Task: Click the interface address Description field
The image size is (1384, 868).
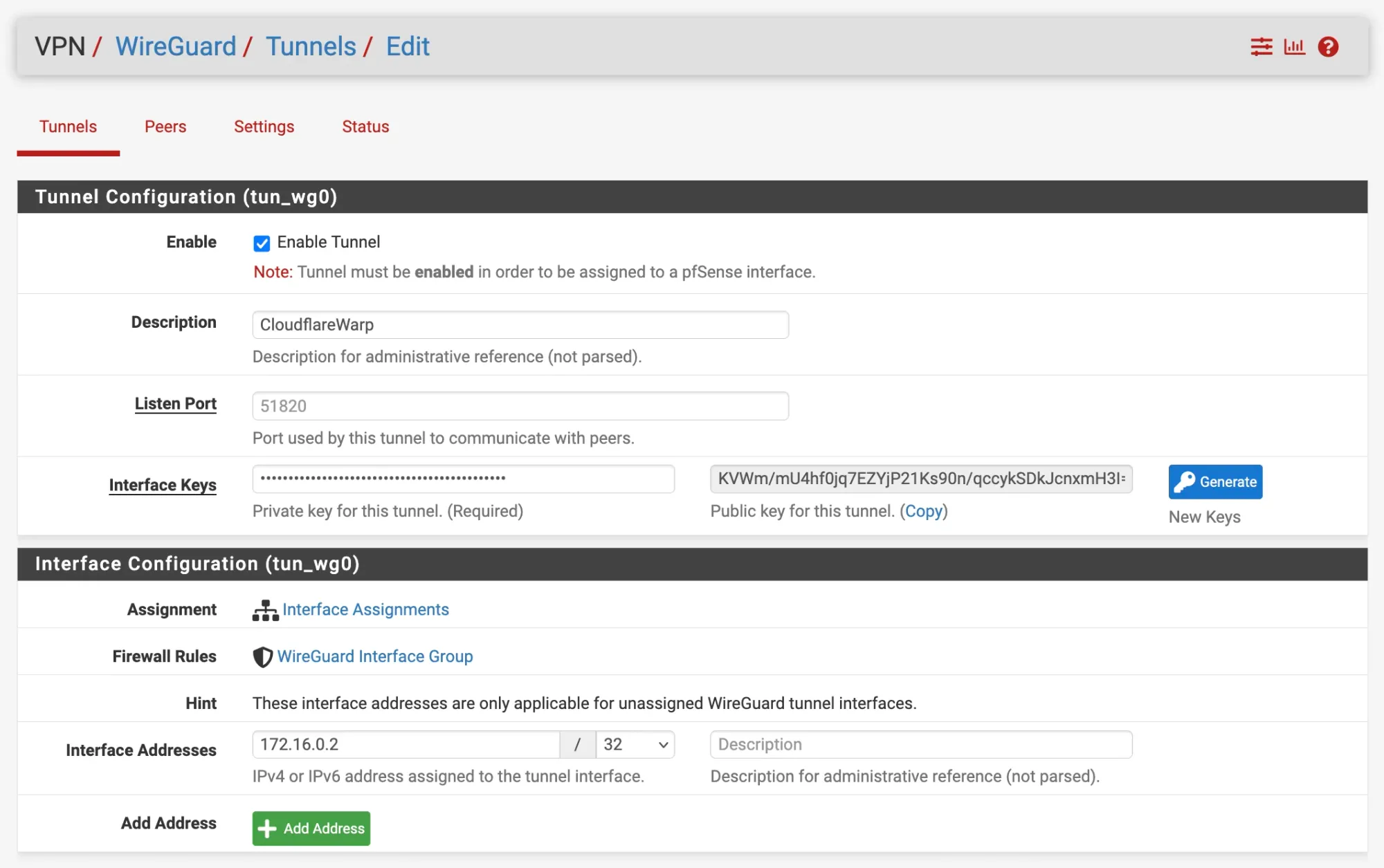Action: (921, 744)
